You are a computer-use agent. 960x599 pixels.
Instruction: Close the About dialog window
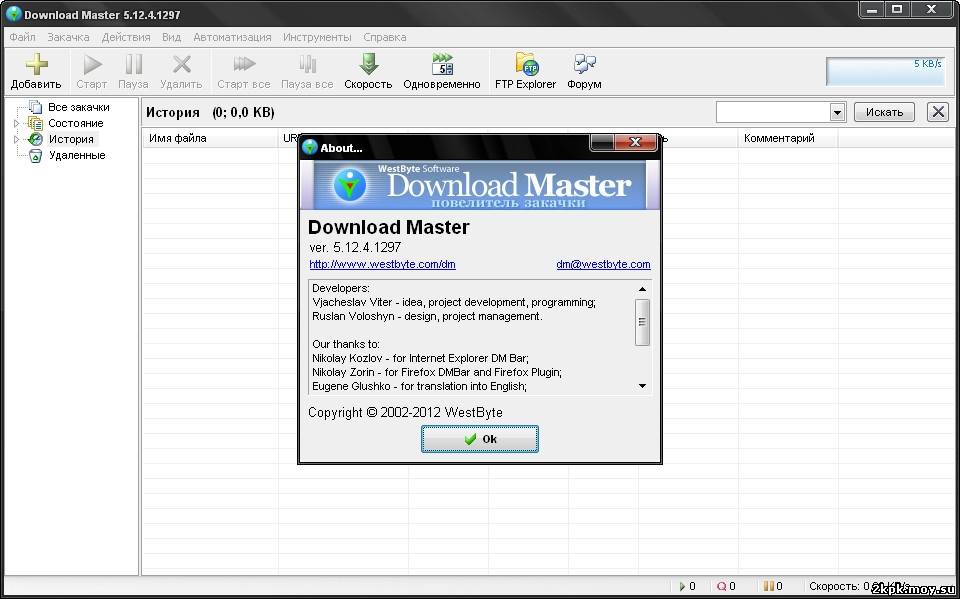[635, 142]
